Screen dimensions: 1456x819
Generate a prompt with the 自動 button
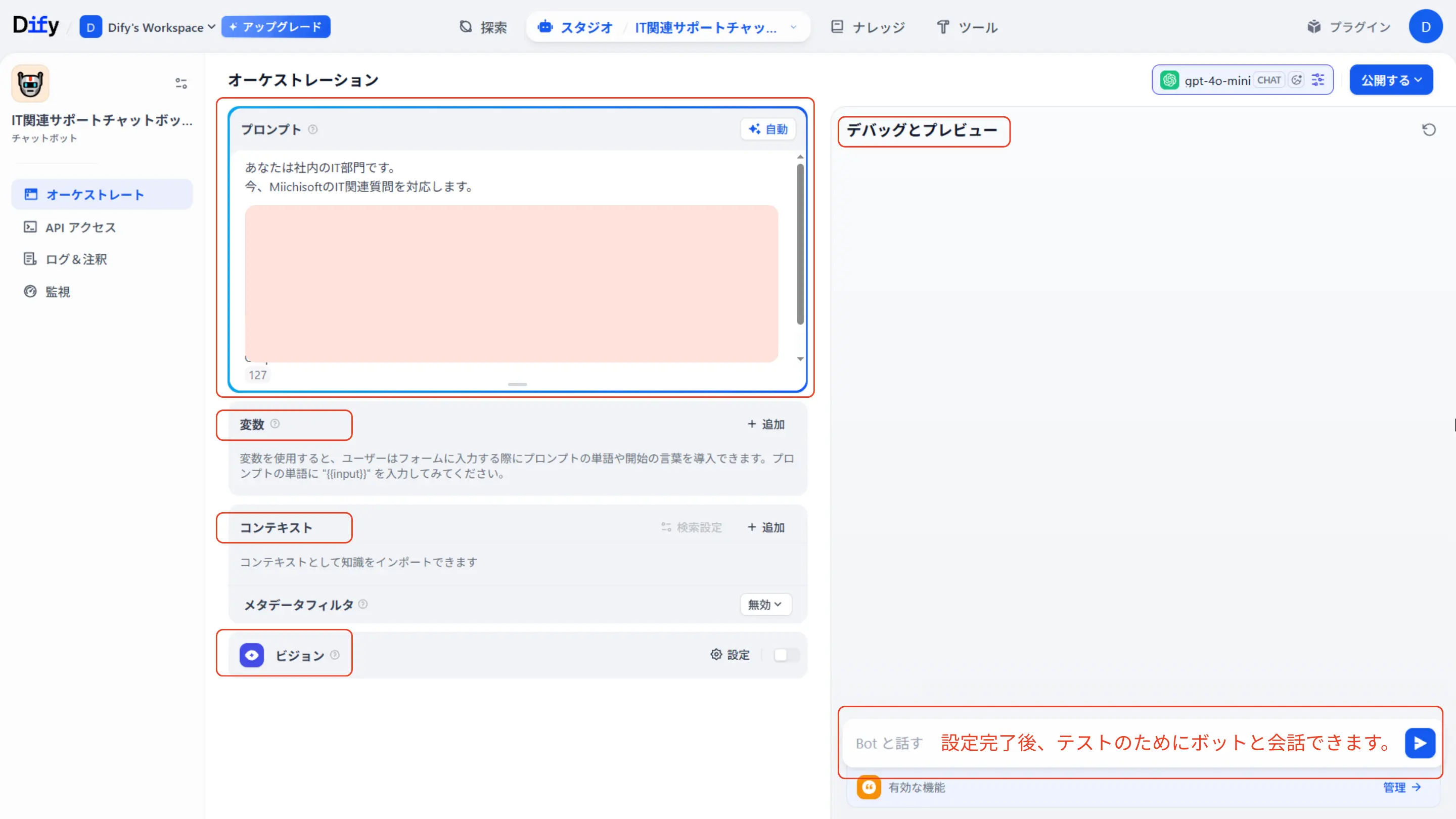pos(768,129)
